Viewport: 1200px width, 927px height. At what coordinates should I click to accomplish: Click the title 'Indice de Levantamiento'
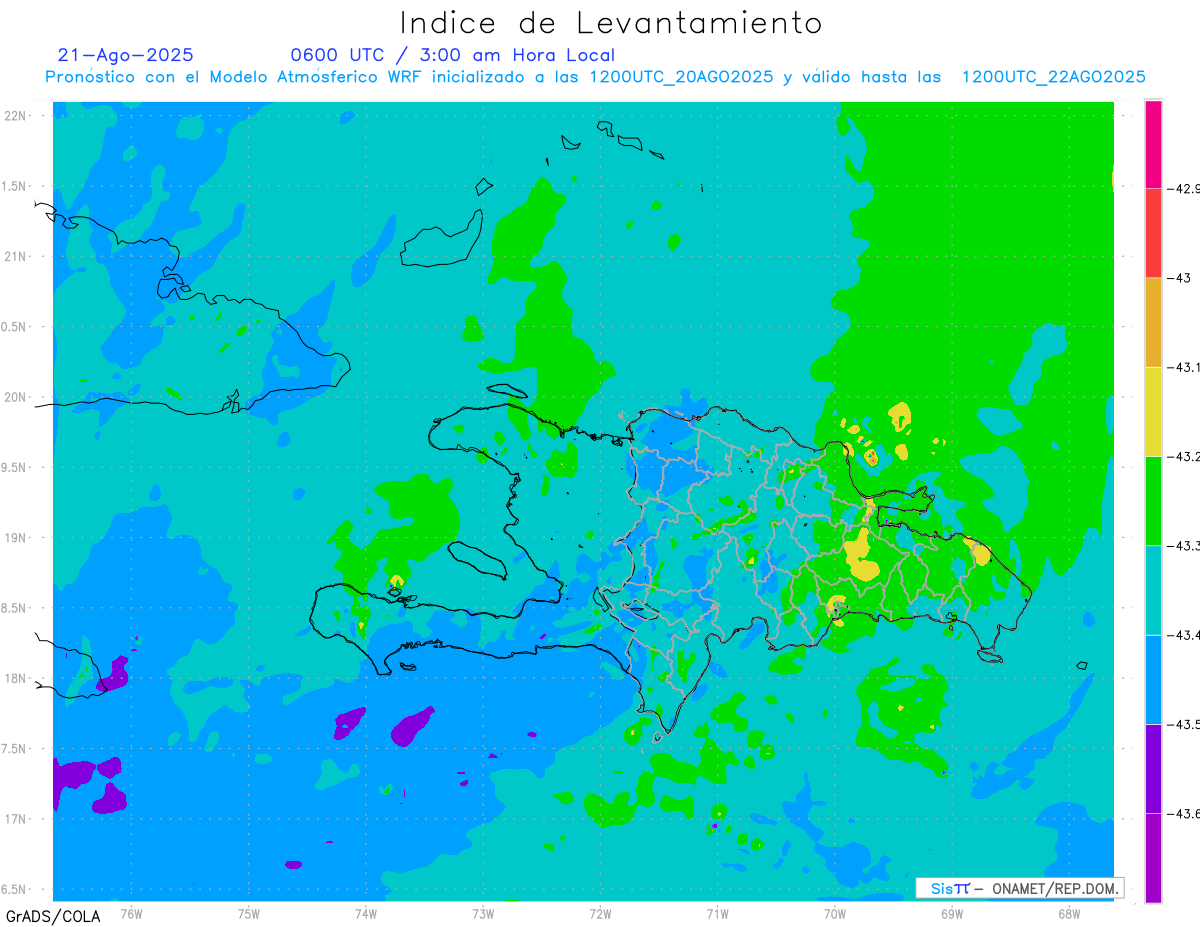611,22
